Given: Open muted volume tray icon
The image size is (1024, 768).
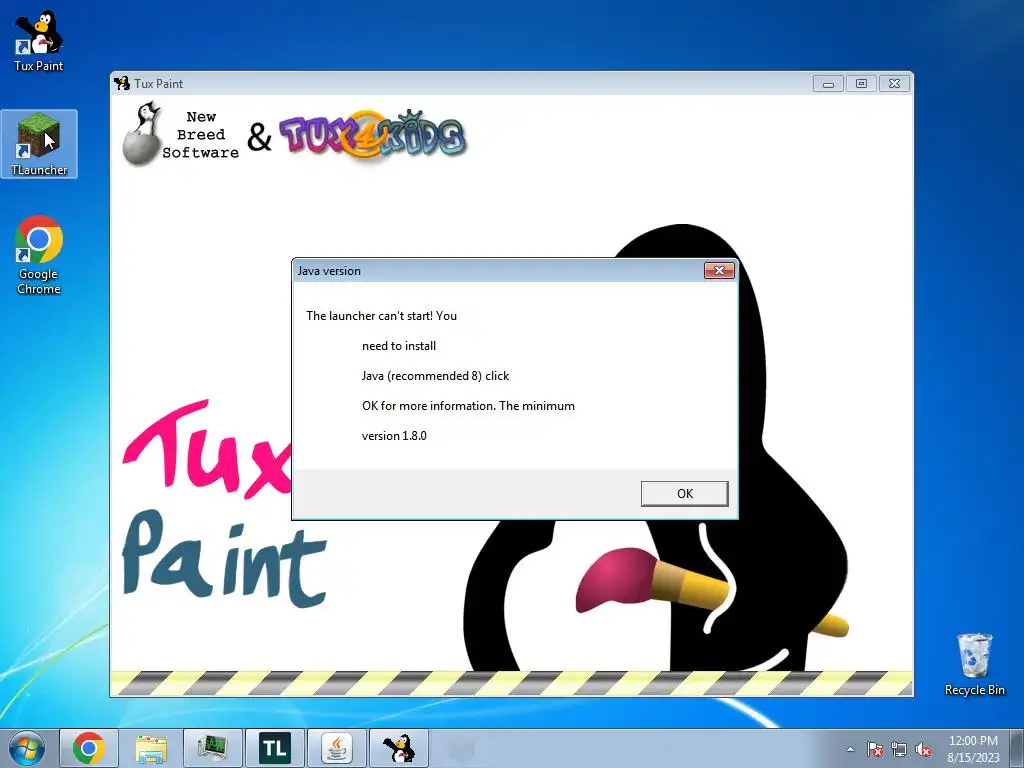Looking at the screenshot, I should click(923, 749).
